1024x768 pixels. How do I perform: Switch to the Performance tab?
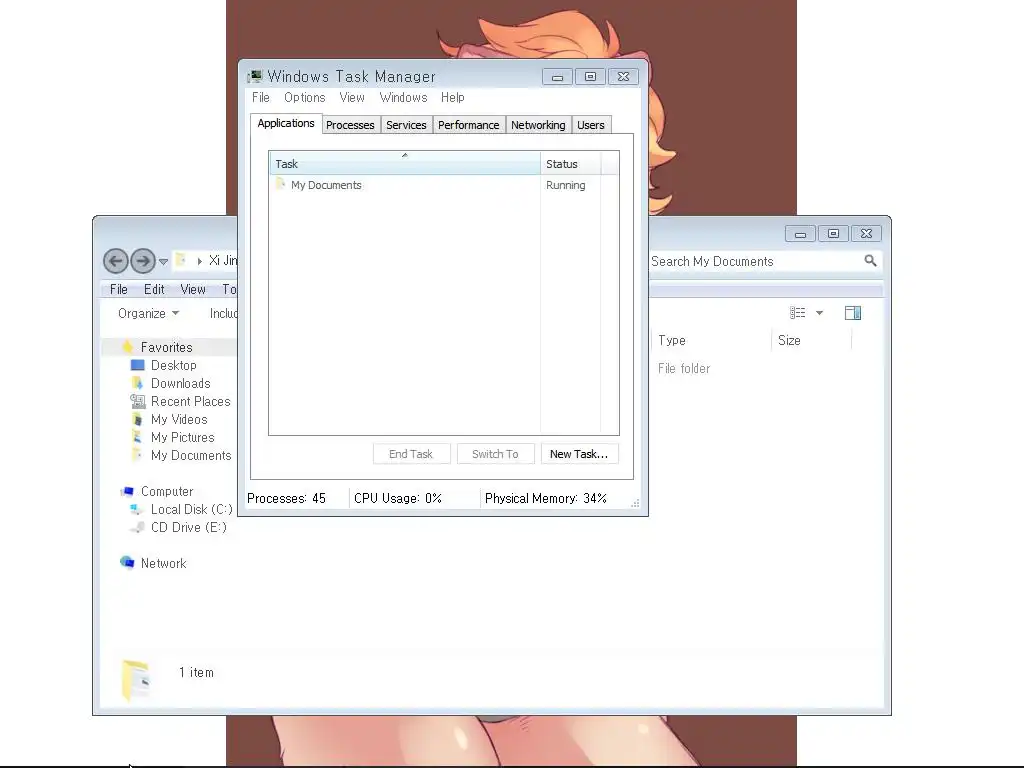coord(468,125)
